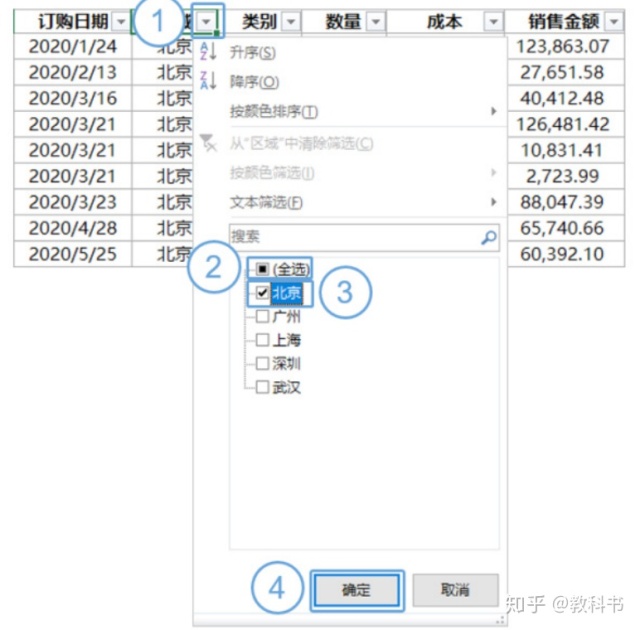The width and height of the screenshot is (640, 630).
Task: Toggle the (全选) select-all checkbox
Action: (x=262, y=269)
